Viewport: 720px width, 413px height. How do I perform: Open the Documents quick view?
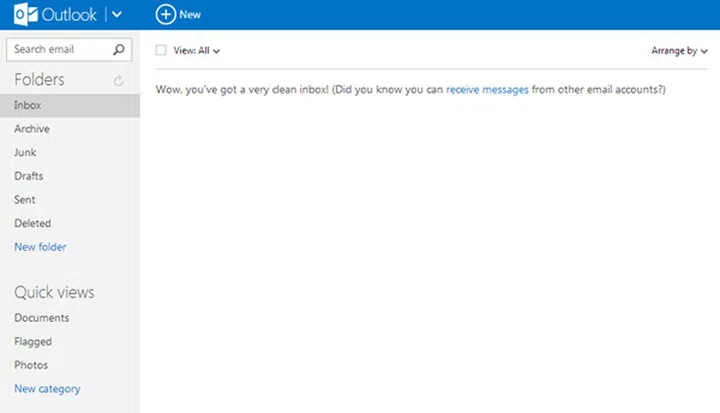[x=42, y=318]
